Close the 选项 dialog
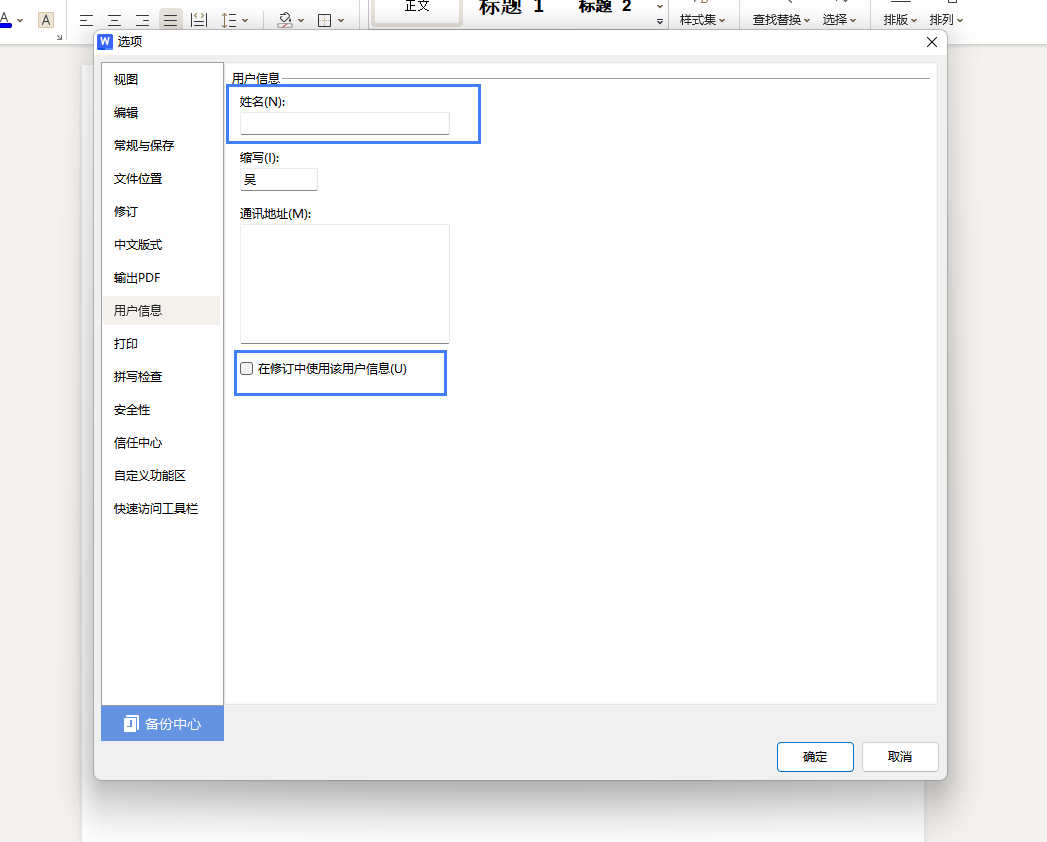This screenshot has width=1047, height=842. click(x=932, y=42)
